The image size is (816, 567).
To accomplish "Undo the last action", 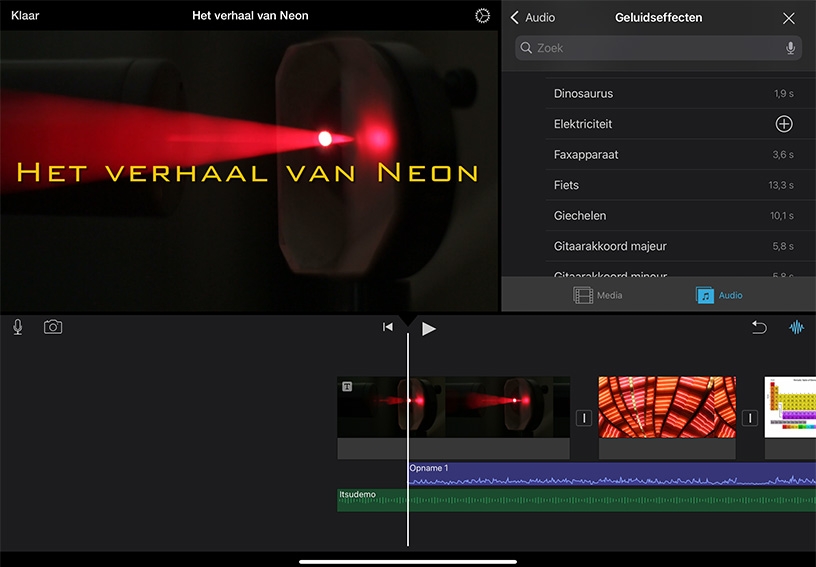I will (x=759, y=327).
